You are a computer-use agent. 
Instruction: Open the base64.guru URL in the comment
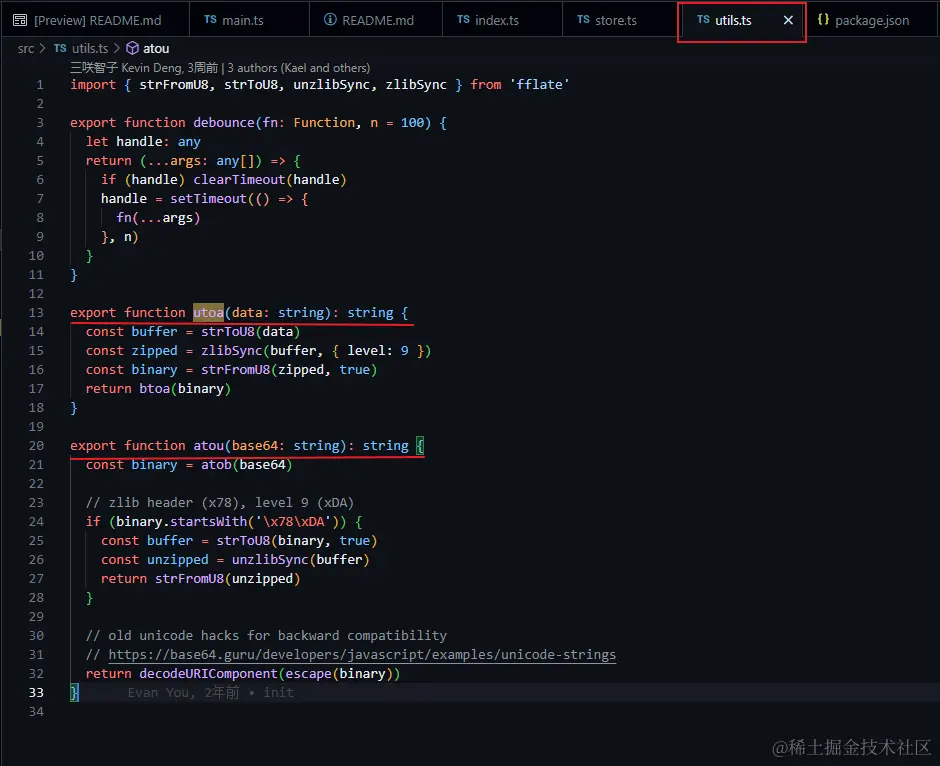coord(362,655)
